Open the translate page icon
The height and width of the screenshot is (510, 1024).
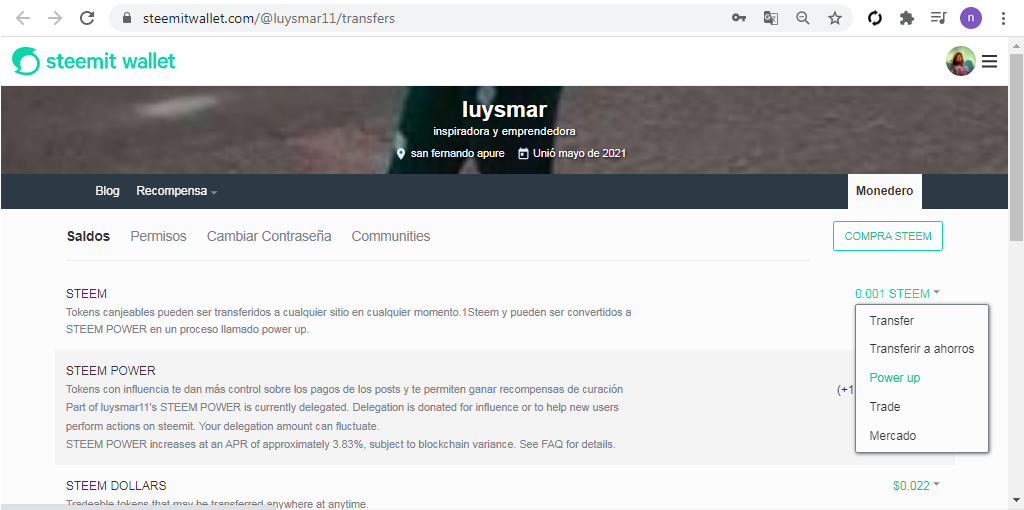point(771,18)
